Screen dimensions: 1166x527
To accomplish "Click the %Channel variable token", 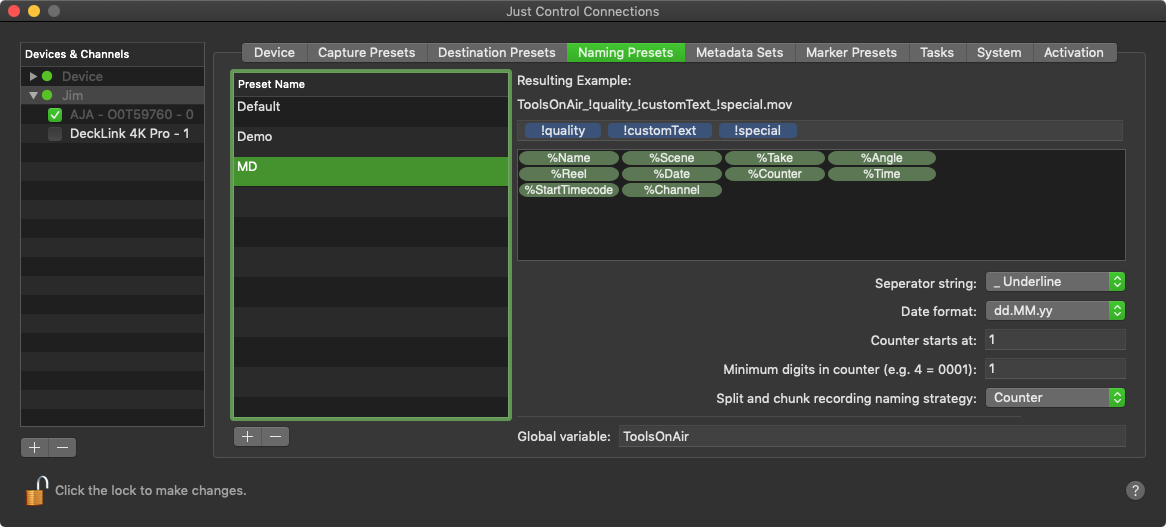I will pos(671,190).
